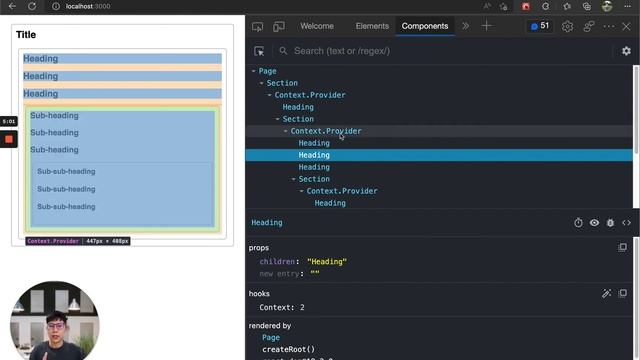Open DevTools customize more menu
Viewport: 640px width, 360px height.
[x=609, y=27]
